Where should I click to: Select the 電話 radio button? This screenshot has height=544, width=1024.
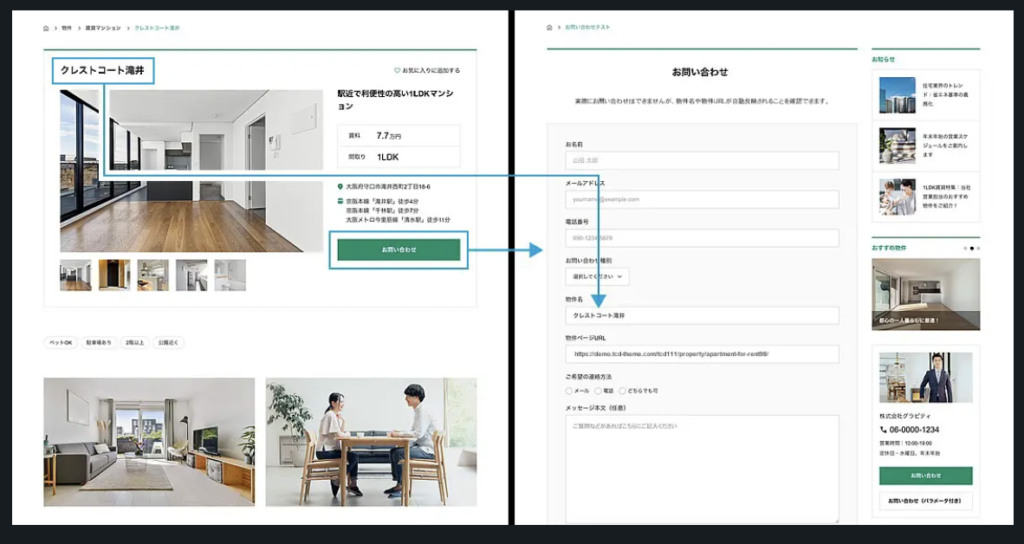click(597, 391)
